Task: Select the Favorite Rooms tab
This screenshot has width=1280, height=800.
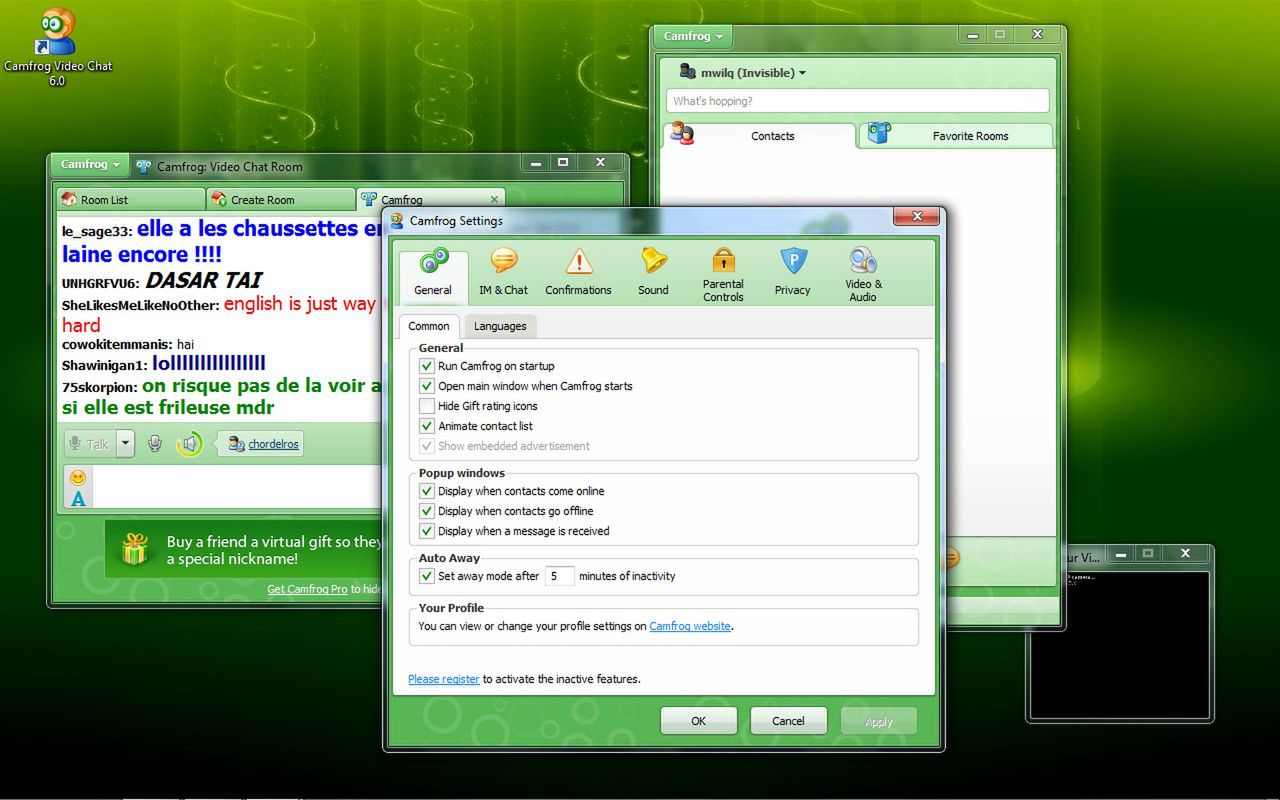Action: [x=956, y=136]
